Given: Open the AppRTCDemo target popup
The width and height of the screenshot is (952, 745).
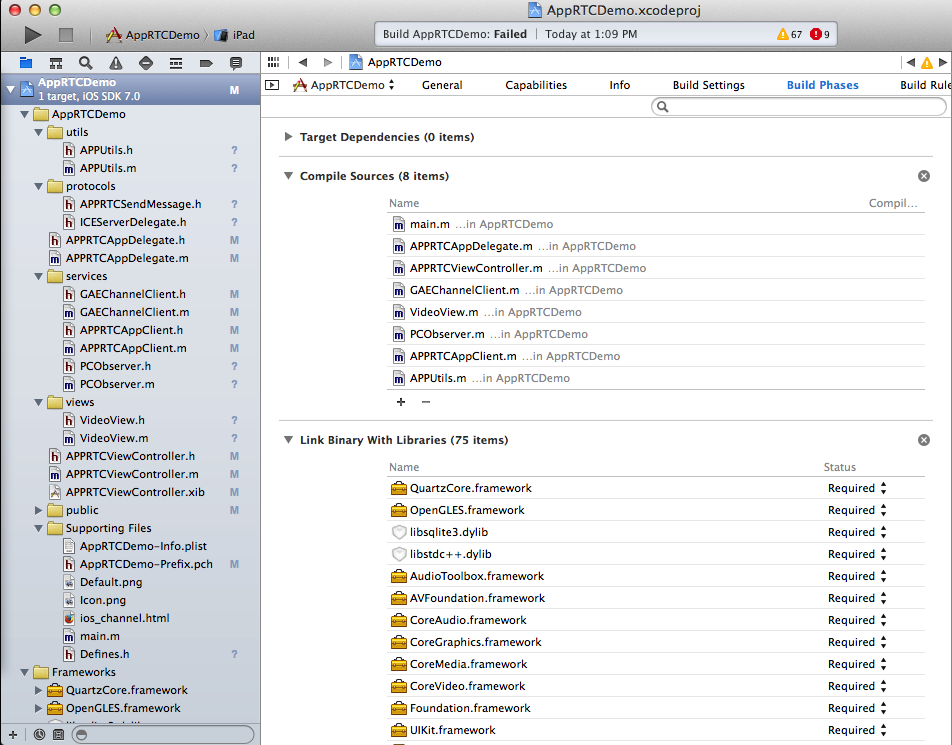Looking at the screenshot, I should pos(343,85).
